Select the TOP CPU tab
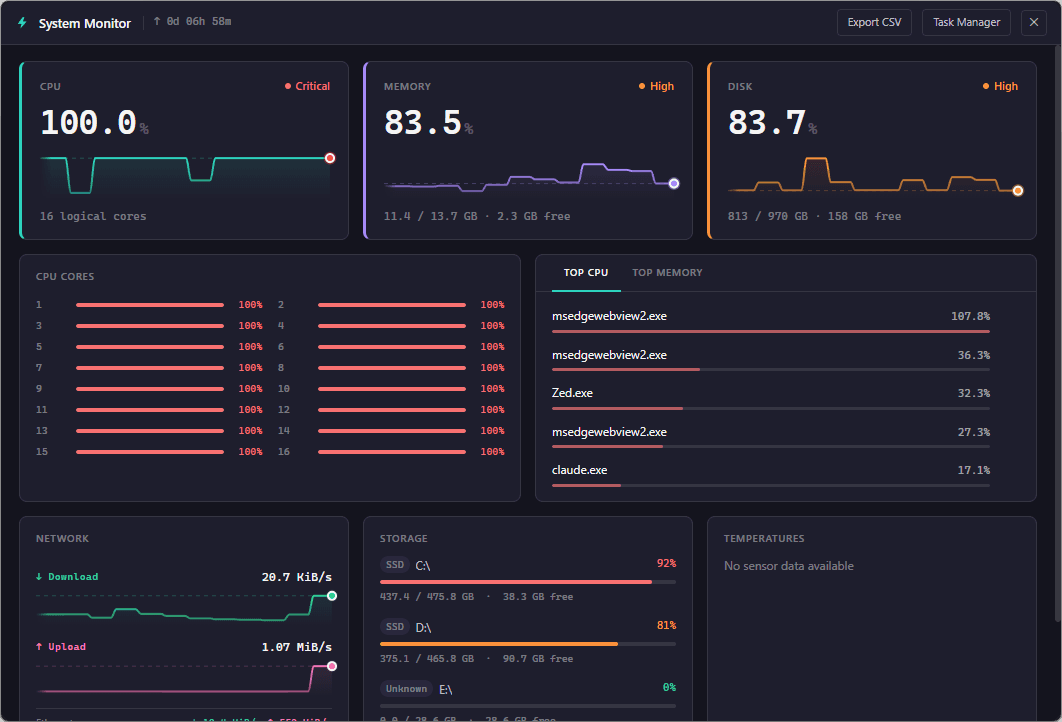The image size is (1062, 722). tap(586, 272)
